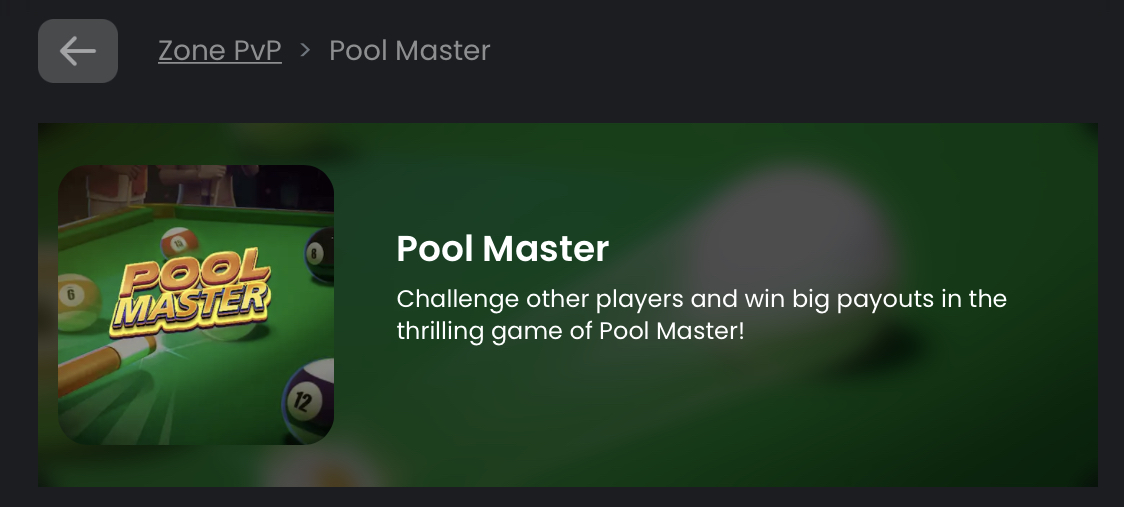The width and height of the screenshot is (1124, 507).
Task: Click the green banner background below the description
Action: (645, 416)
